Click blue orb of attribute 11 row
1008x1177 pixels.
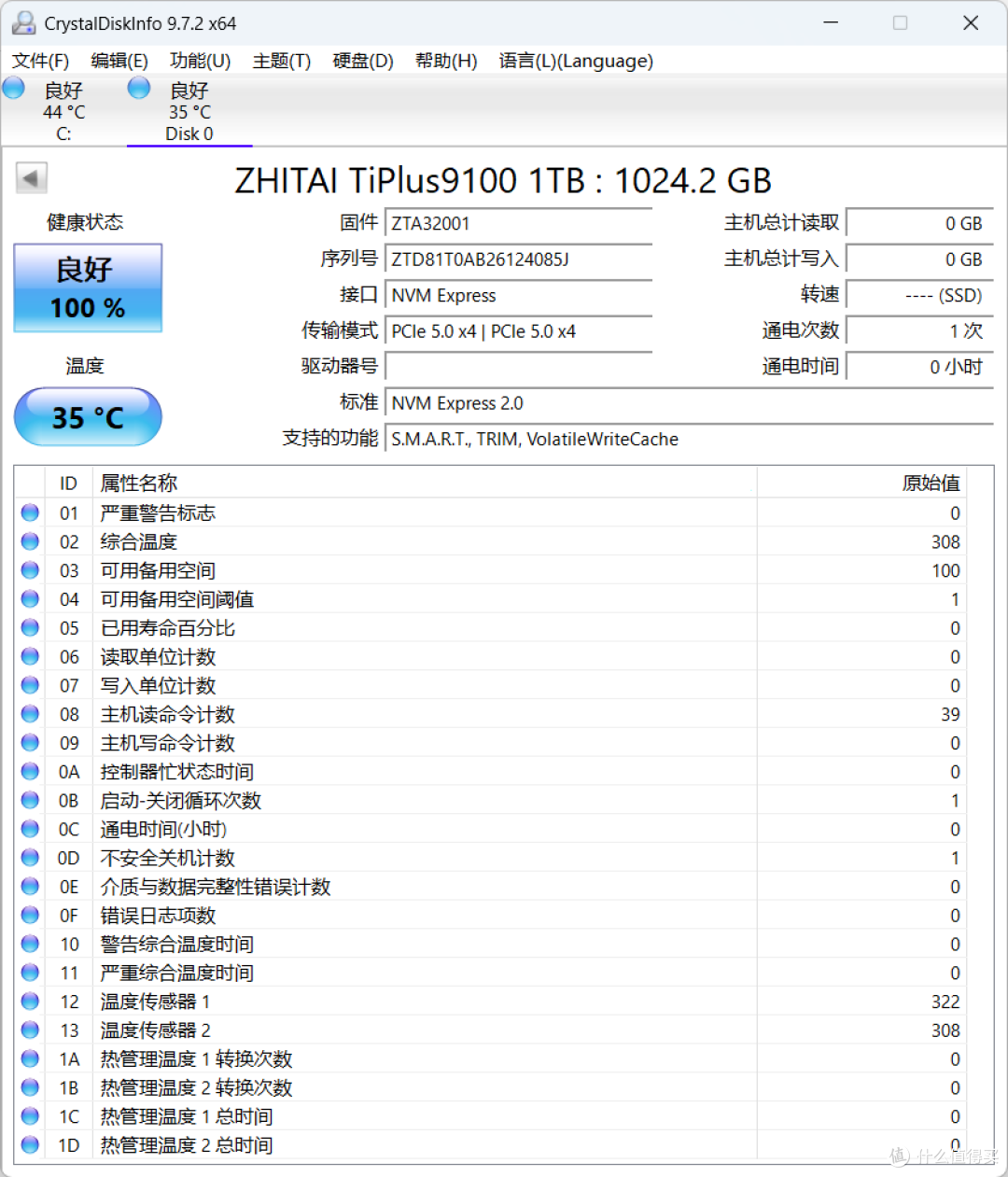[x=30, y=973]
